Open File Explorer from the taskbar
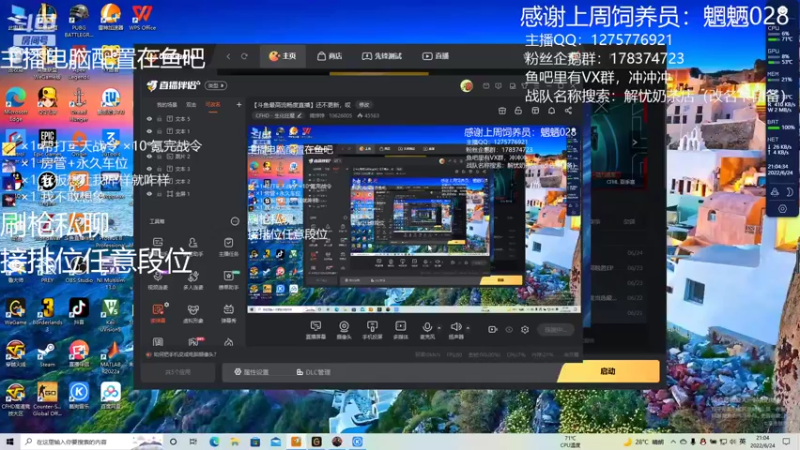This screenshot has height=450, width=800. tap(235, 442)
